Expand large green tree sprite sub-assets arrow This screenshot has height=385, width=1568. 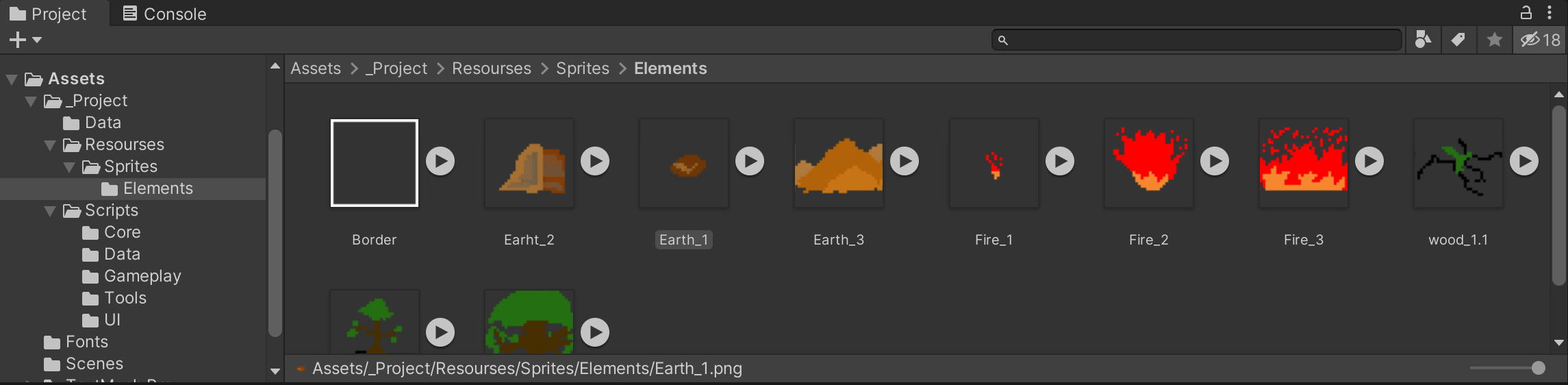[x=595, y=332]
